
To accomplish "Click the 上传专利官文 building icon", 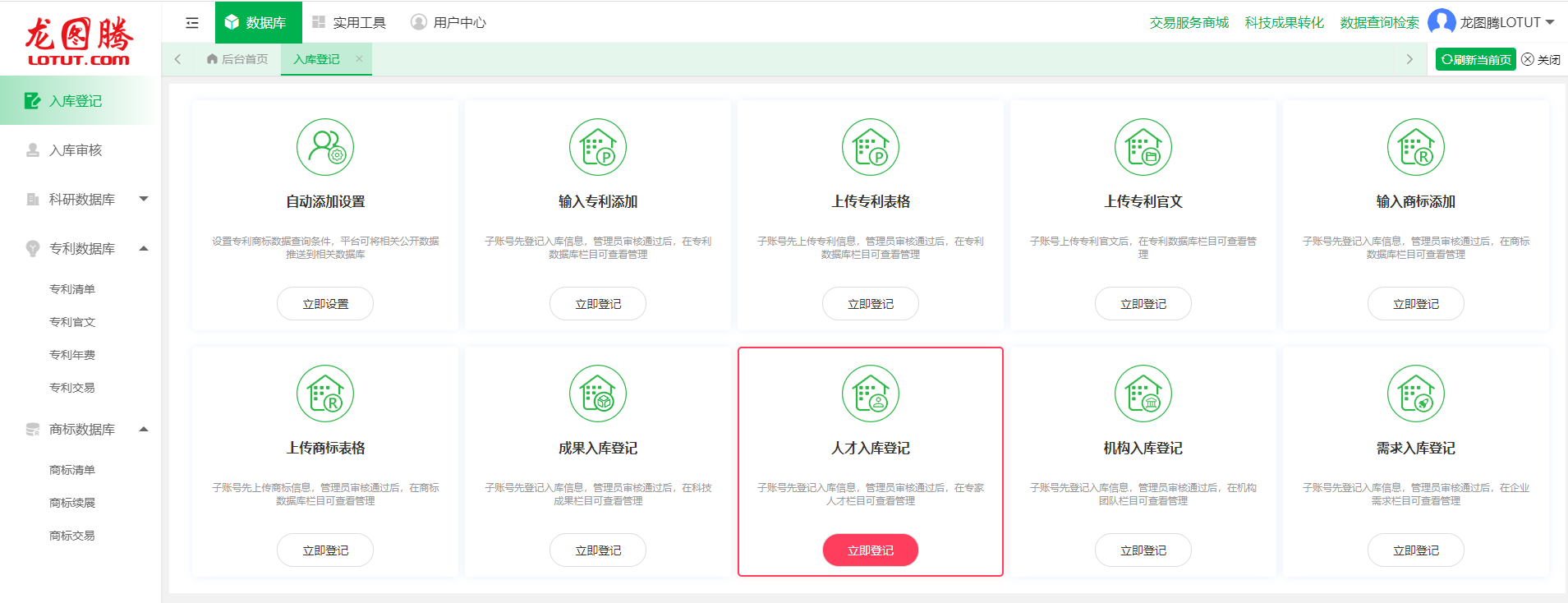I will [1143, 147].
